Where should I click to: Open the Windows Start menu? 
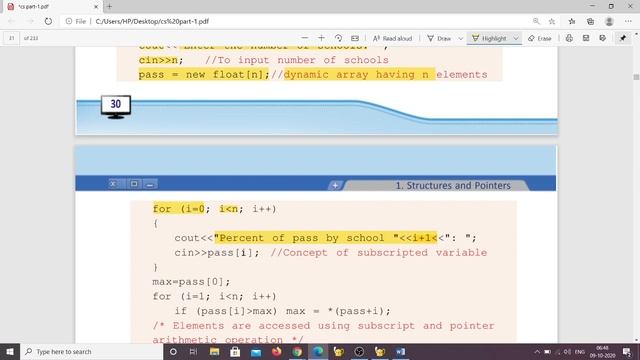tap(10, 351)
